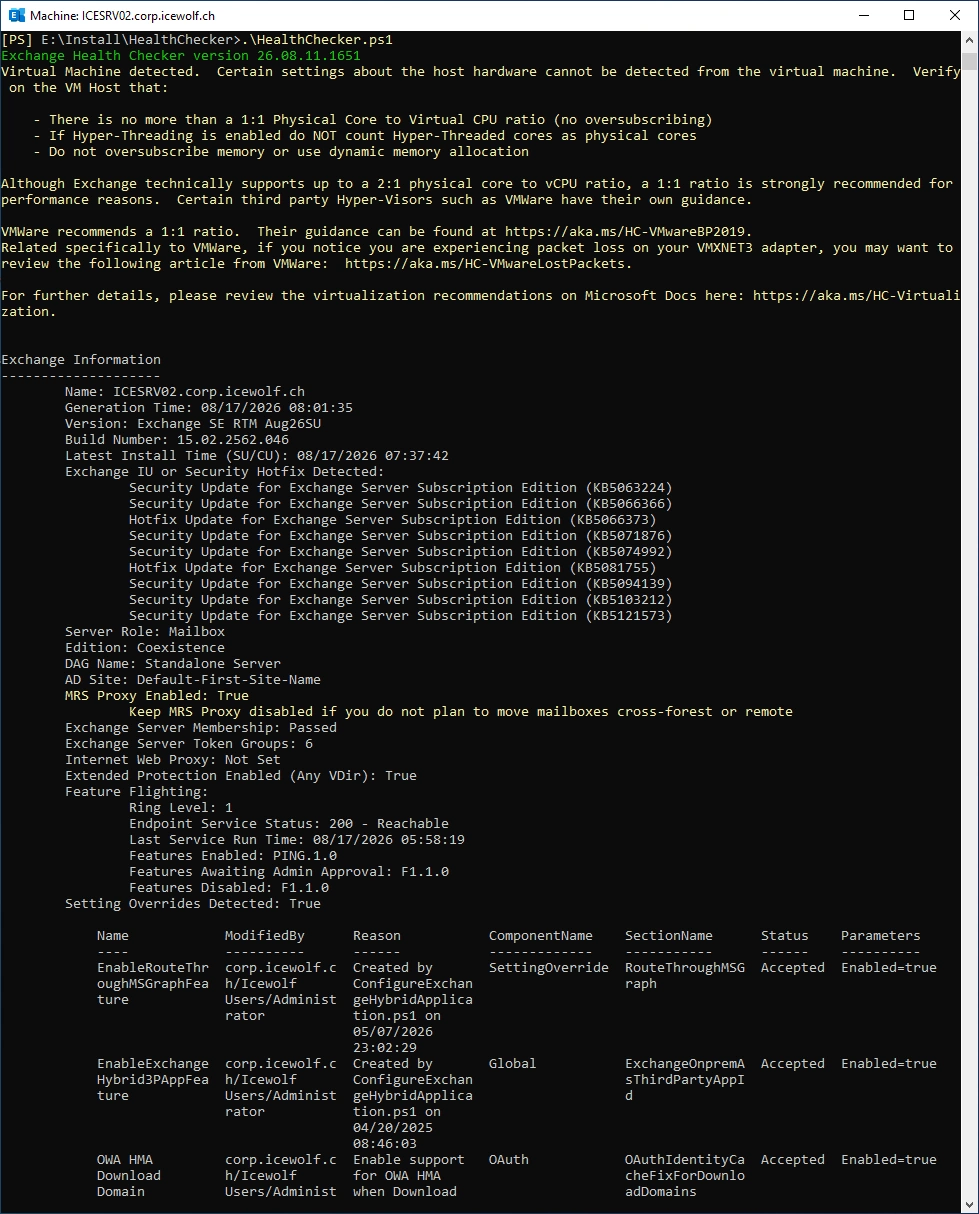
Task: Minimize the ICESRV02 console window
Action: click(x=863, y=15)
